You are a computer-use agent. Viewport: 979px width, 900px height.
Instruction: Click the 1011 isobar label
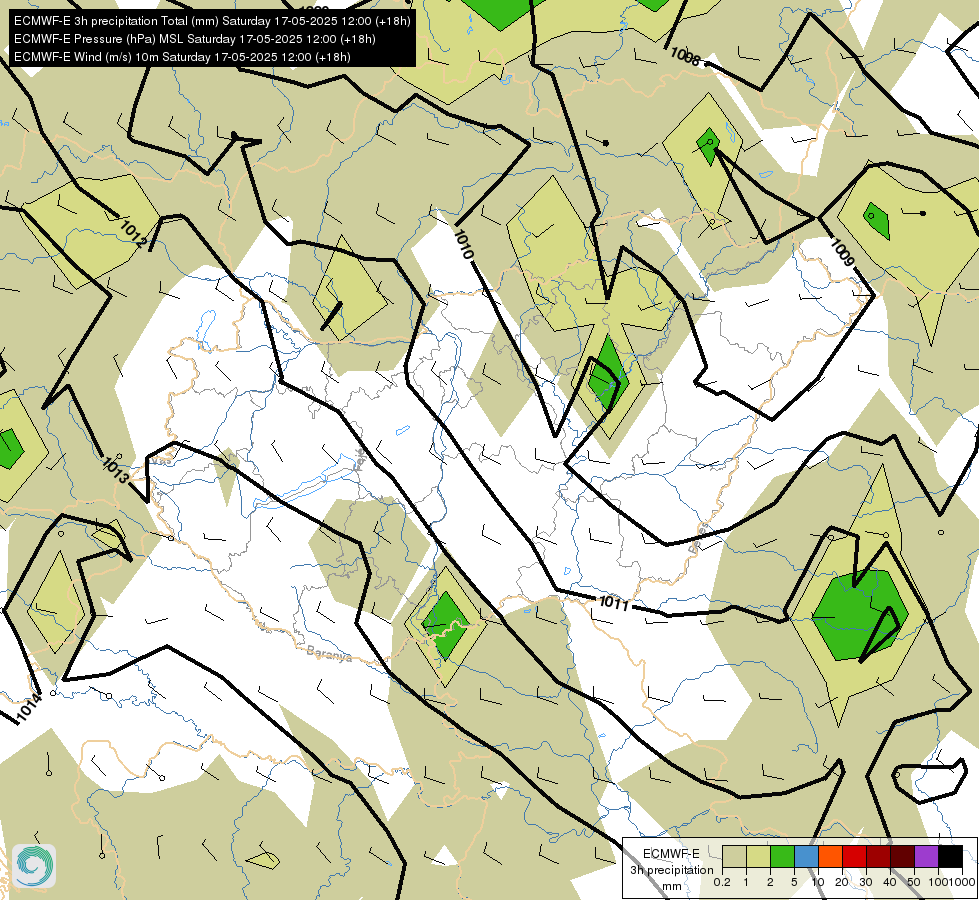click(614, 603)
